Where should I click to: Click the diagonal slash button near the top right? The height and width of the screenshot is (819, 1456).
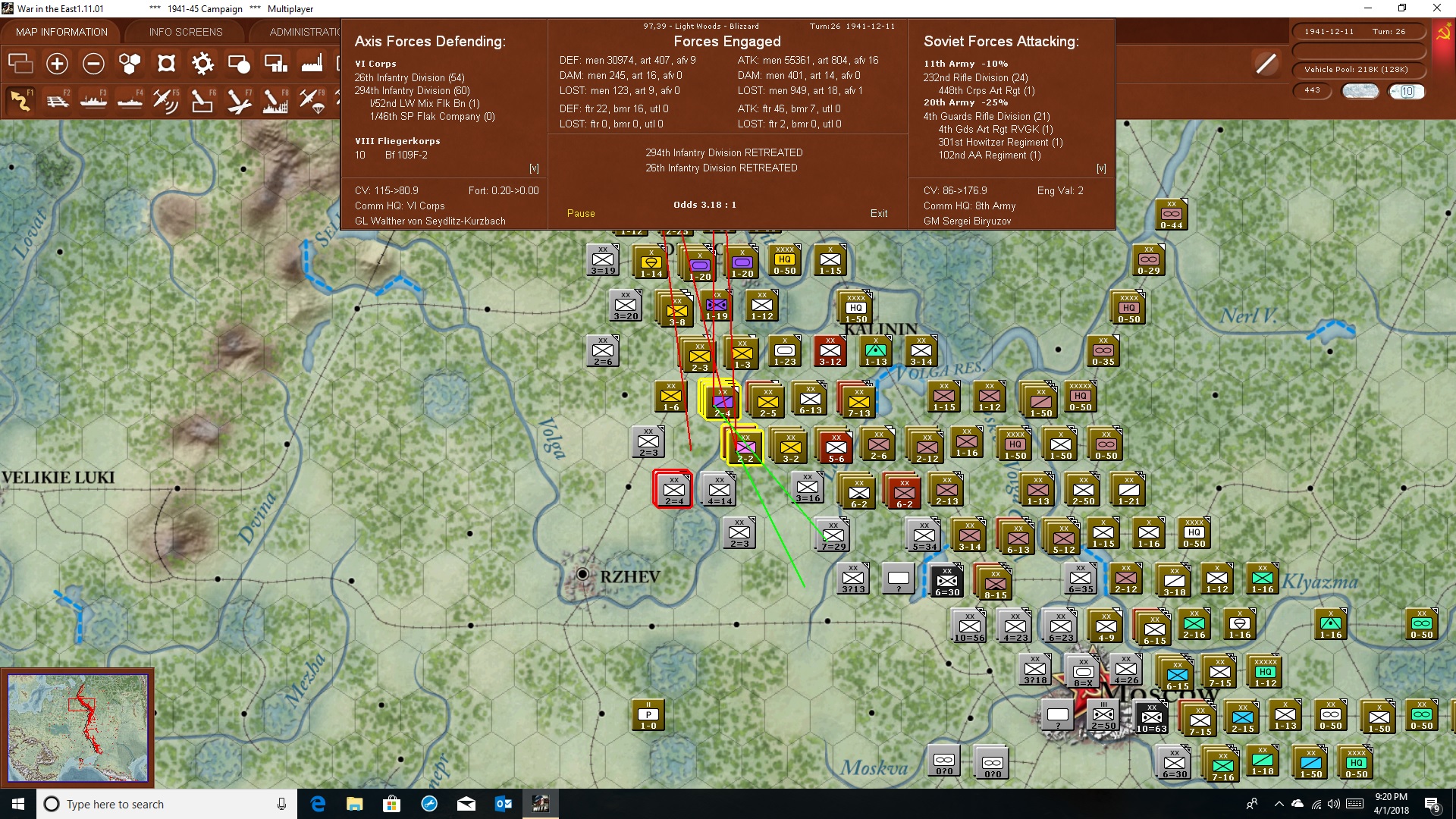(x=1266, y=64)
